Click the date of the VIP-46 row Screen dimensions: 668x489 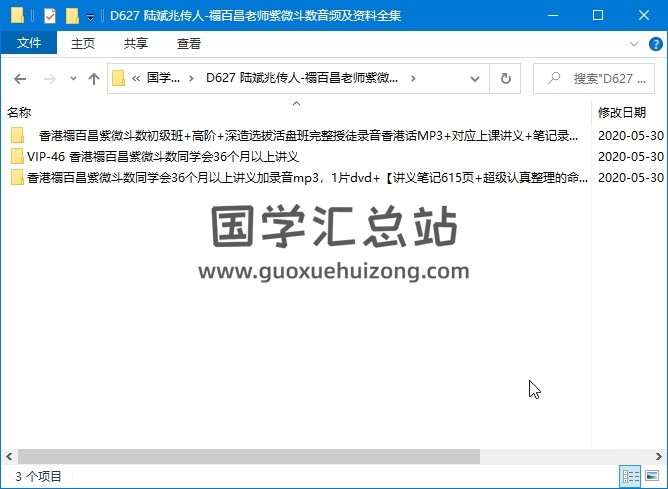(631, 156)
